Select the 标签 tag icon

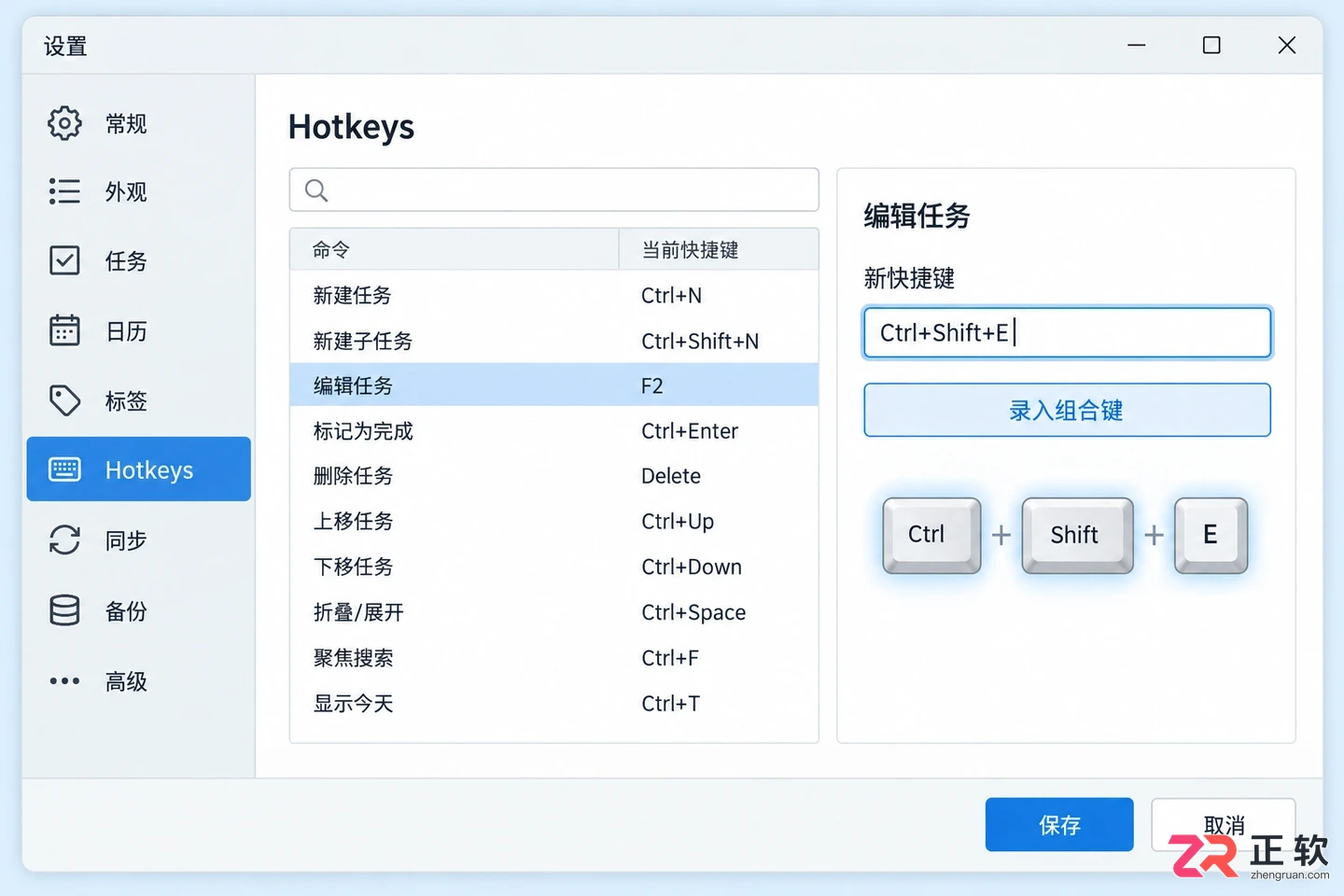(64, 400)
